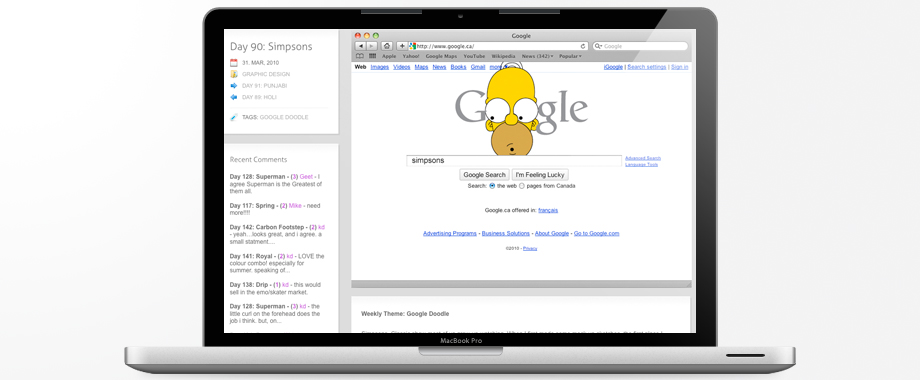Click the blue right arrow next to Day 91
This screenshot has width=920, height=380.
(234, 86)
